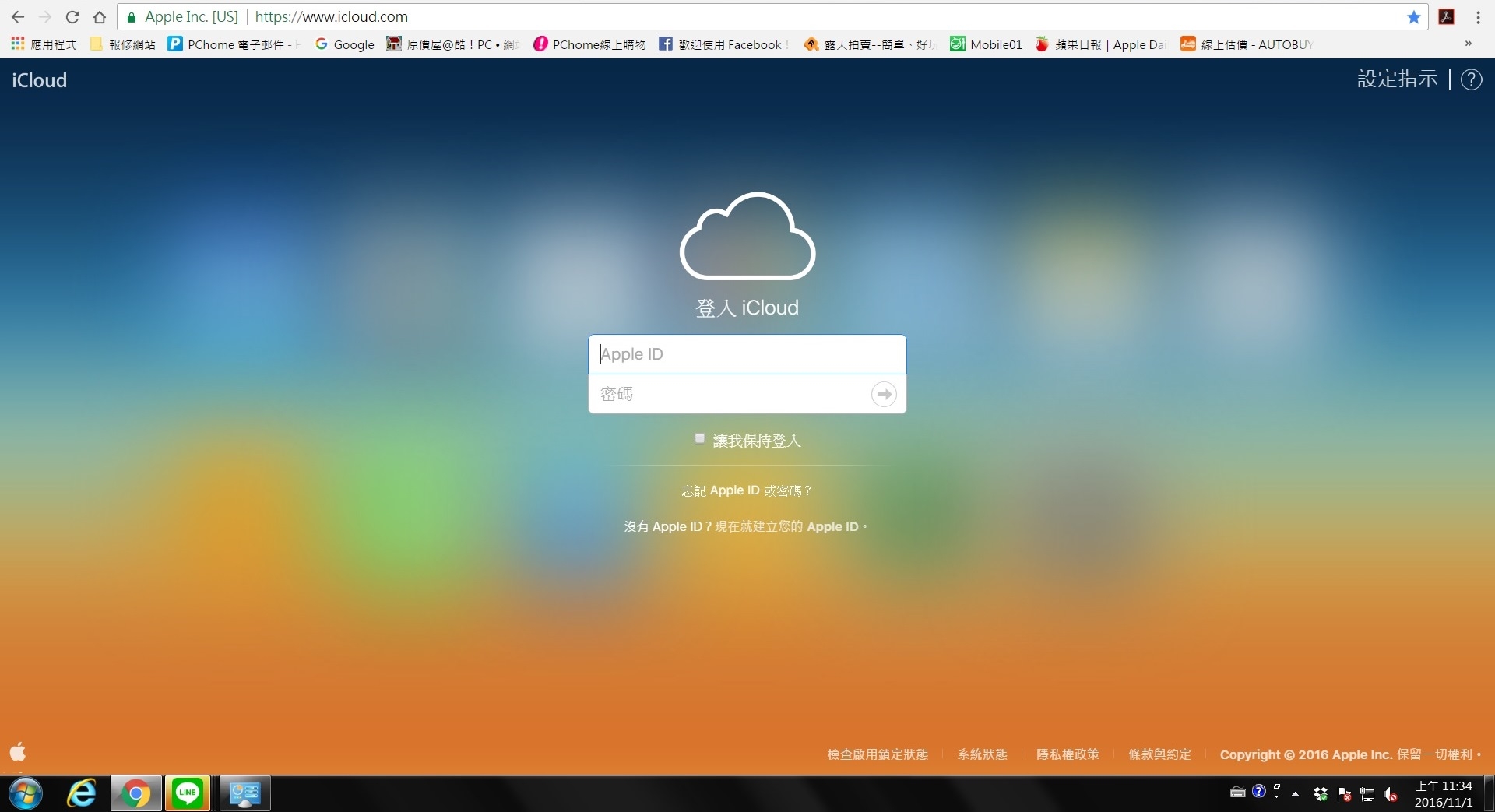The image size is (1495, 812).
Task: Open the 系統狀態 footer link
Action: tap(983, 754)
